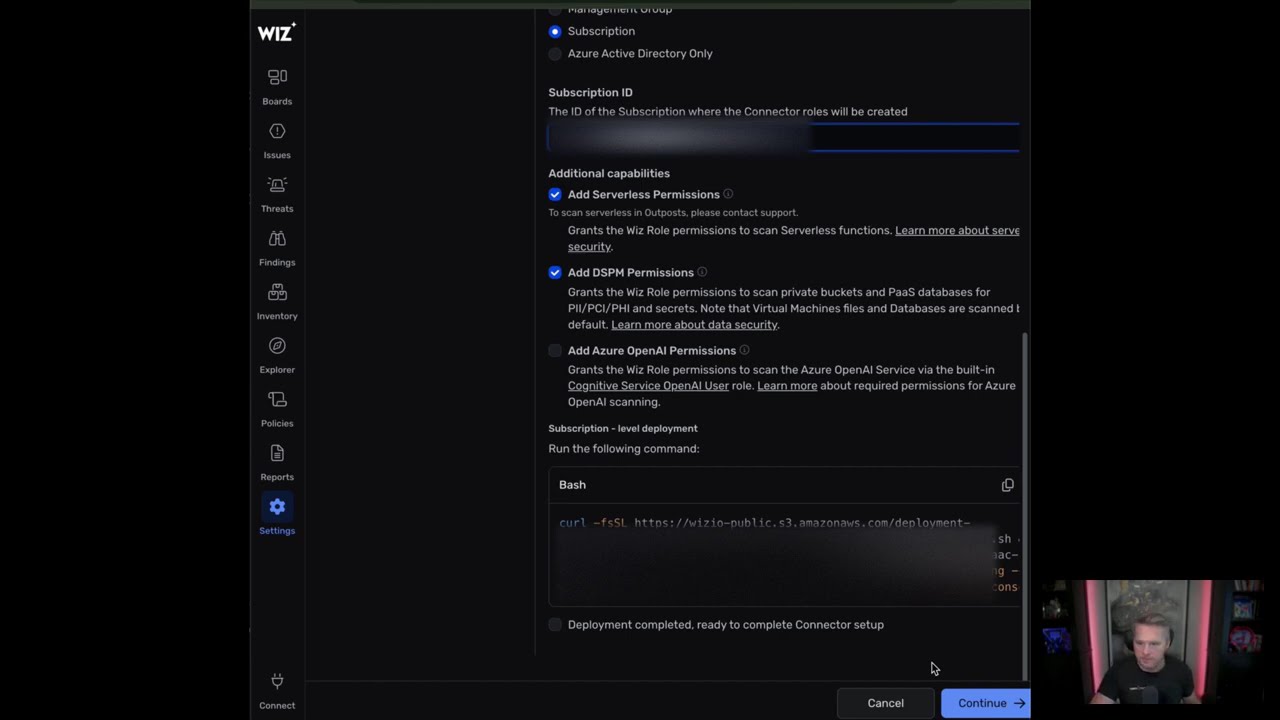
Task: Open the Reports document icon
Action: tap(277, 454)
